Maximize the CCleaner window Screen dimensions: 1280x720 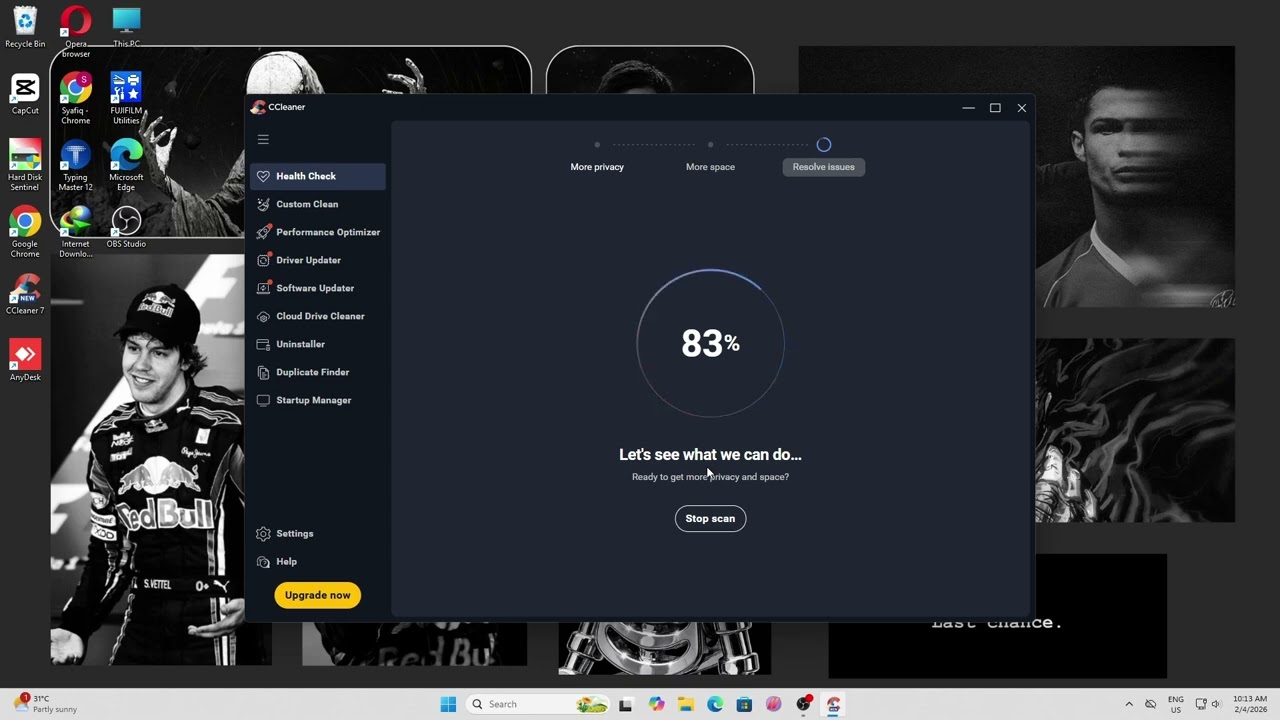point(995,108)
